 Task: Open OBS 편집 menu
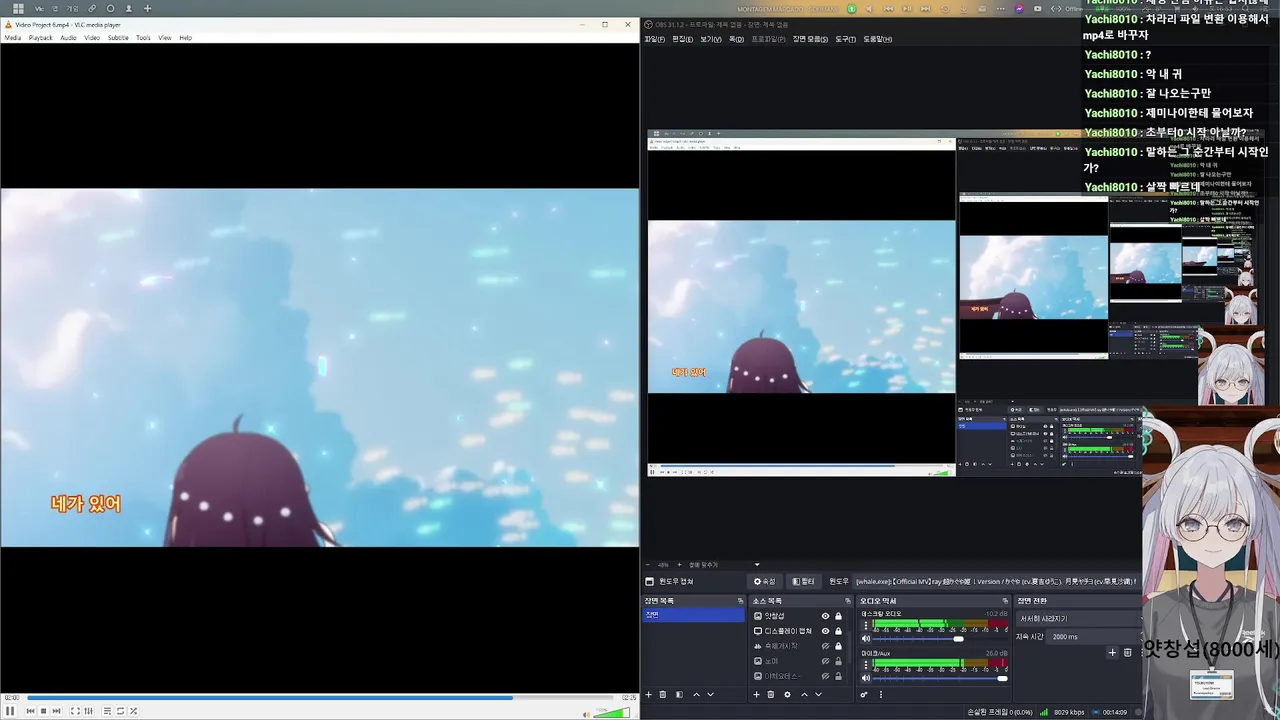tap(682, 39)
